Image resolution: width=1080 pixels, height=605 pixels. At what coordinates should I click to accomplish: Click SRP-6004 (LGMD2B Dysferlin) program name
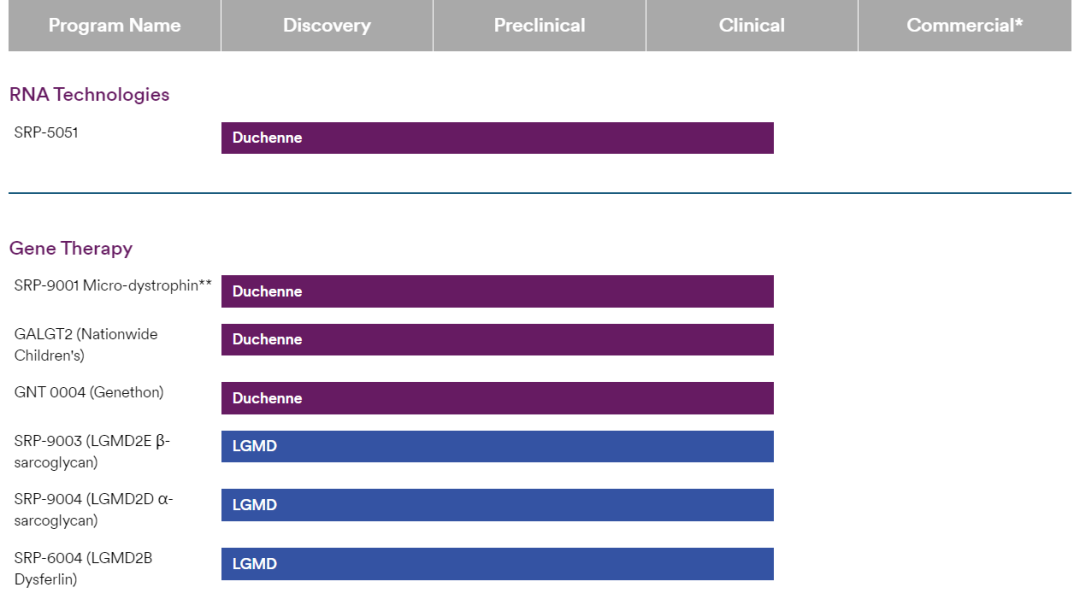pos(83,568)
